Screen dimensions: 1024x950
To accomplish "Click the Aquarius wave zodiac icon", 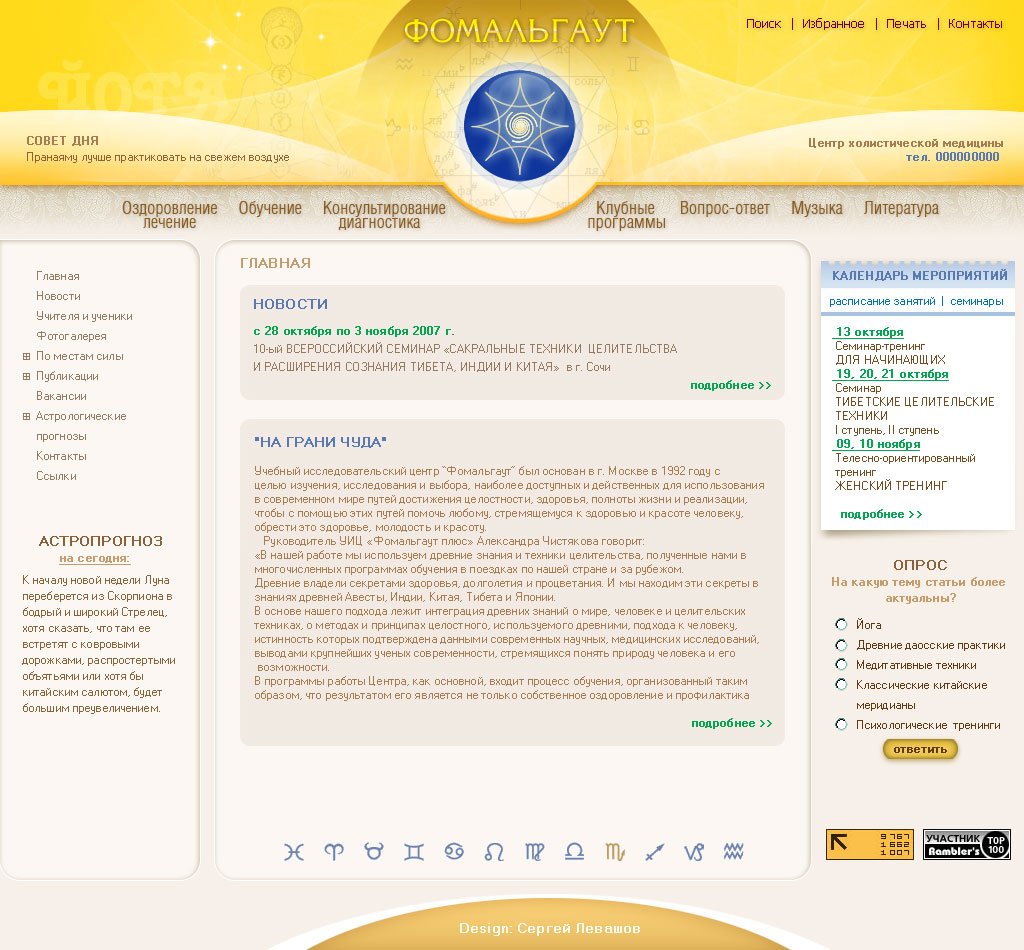I will 733,851.
